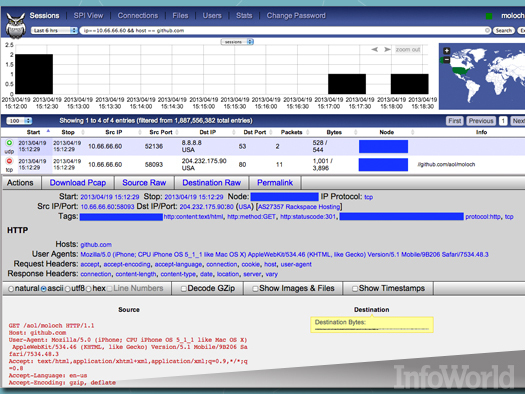
Task: Open the Actions dropdown menu
Action: tap(20, 183)
